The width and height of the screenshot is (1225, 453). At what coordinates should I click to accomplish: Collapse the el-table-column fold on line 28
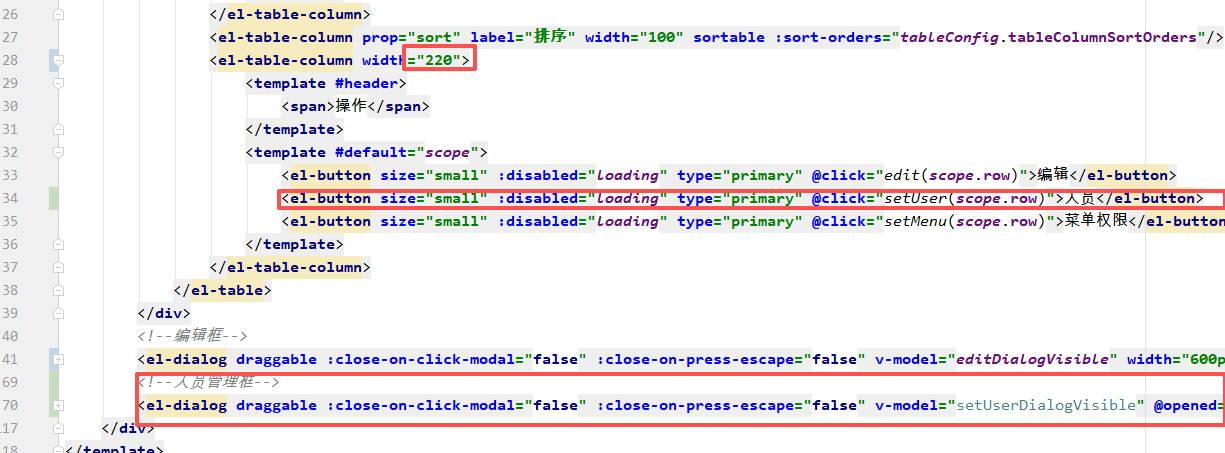tap(58, 61)
